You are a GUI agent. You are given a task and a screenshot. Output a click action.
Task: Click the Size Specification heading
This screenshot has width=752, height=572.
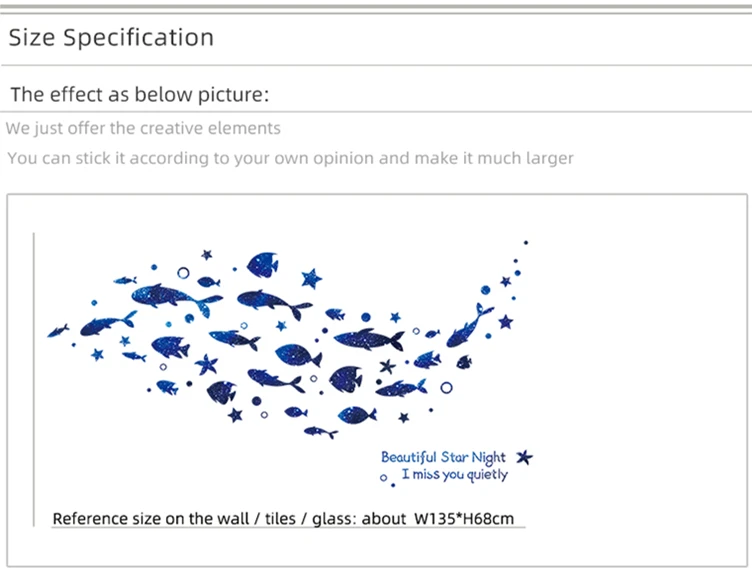pyautogui.click(x=111, y=37)
